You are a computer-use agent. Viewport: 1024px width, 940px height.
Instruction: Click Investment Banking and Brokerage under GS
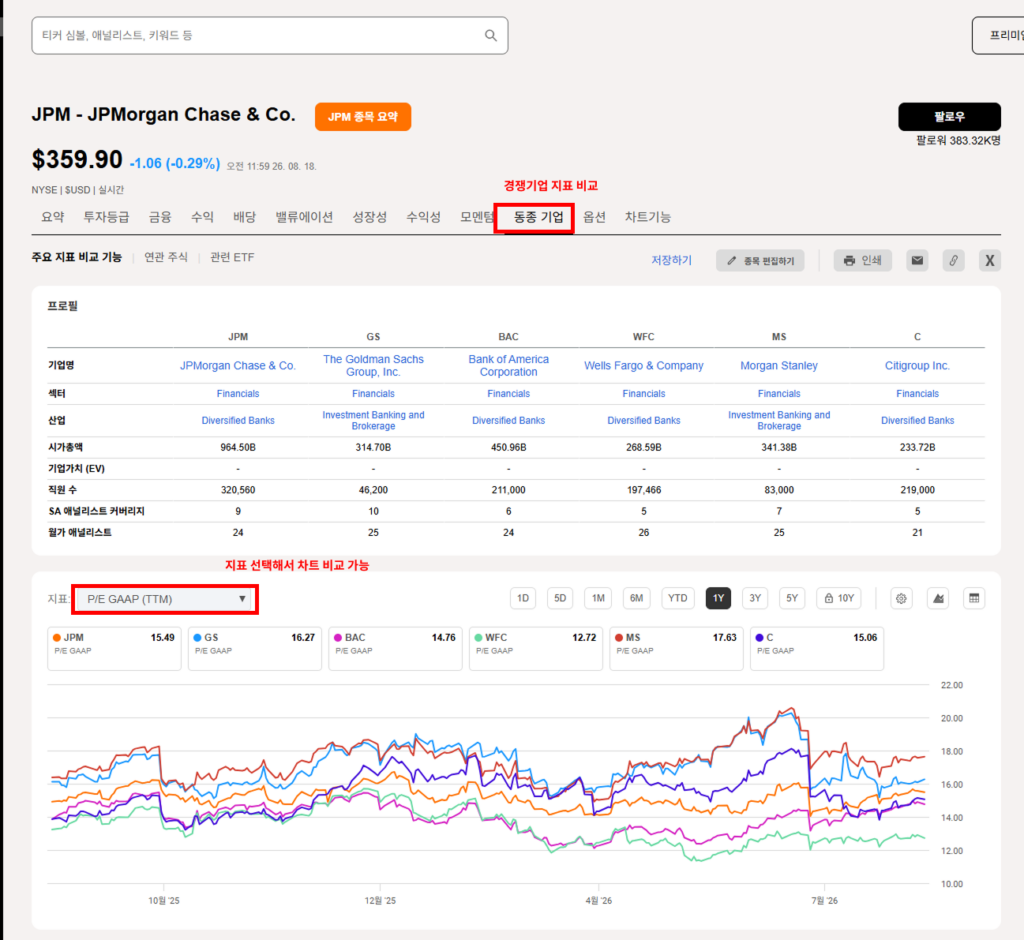(373, 421)
